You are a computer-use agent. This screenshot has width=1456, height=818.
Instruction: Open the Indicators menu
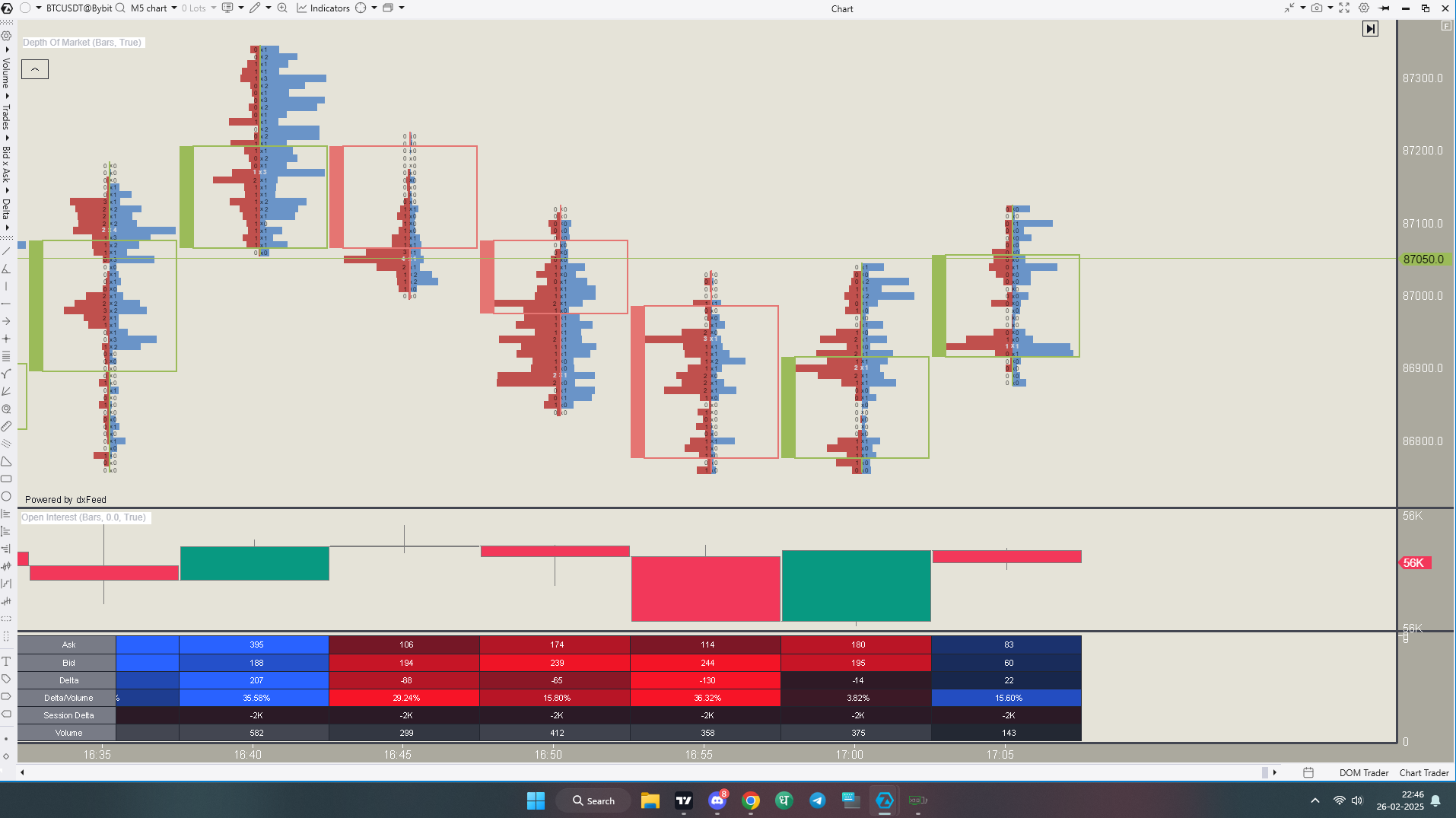point(323,8)
